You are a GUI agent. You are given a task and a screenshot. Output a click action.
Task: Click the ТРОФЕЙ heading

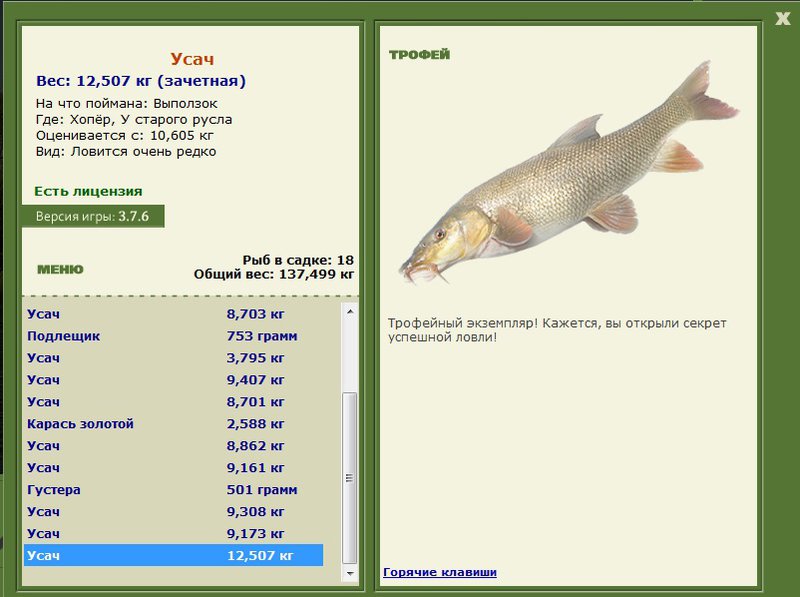(419, 55)
